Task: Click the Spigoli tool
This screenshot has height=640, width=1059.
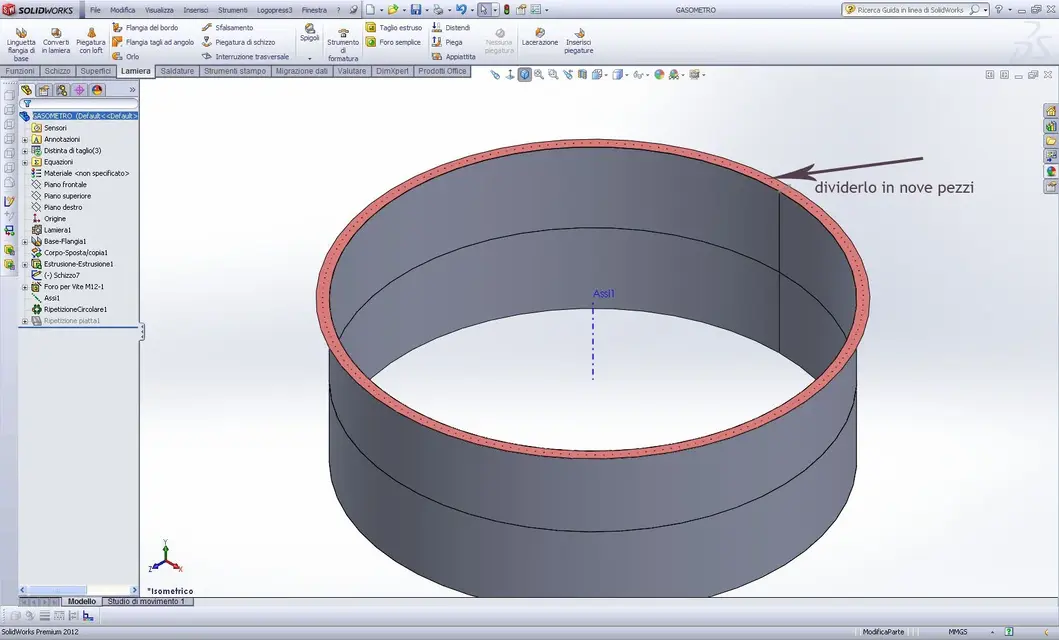Action: [309, 32]
